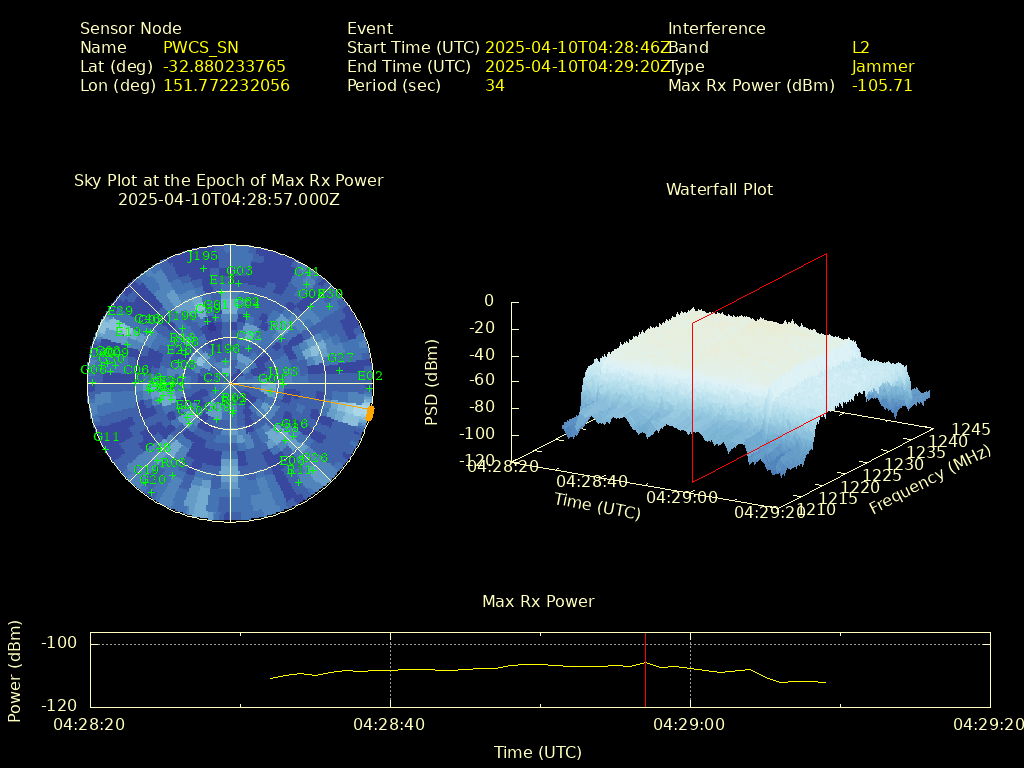1024x768 pixels.
Task: Click the latitude value -32.880233765
Action: [x=224, y=67]
